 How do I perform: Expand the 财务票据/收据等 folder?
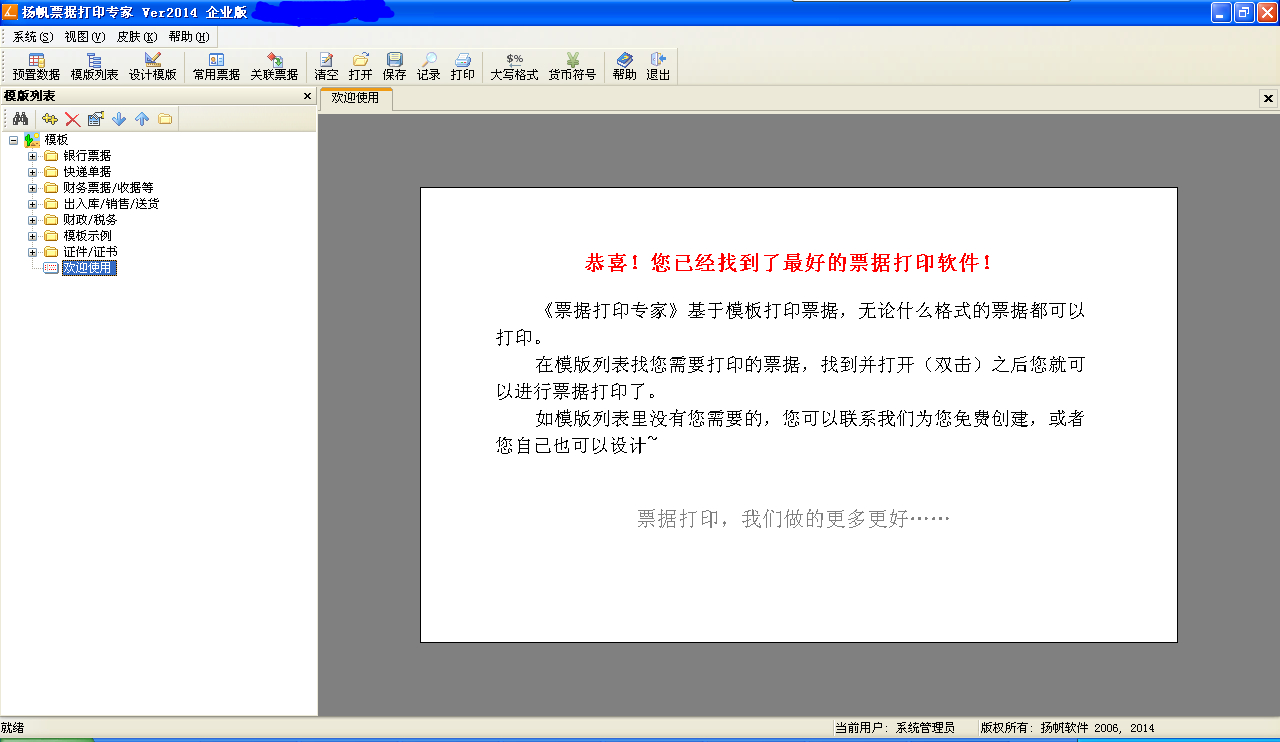[x=32, y=188]
